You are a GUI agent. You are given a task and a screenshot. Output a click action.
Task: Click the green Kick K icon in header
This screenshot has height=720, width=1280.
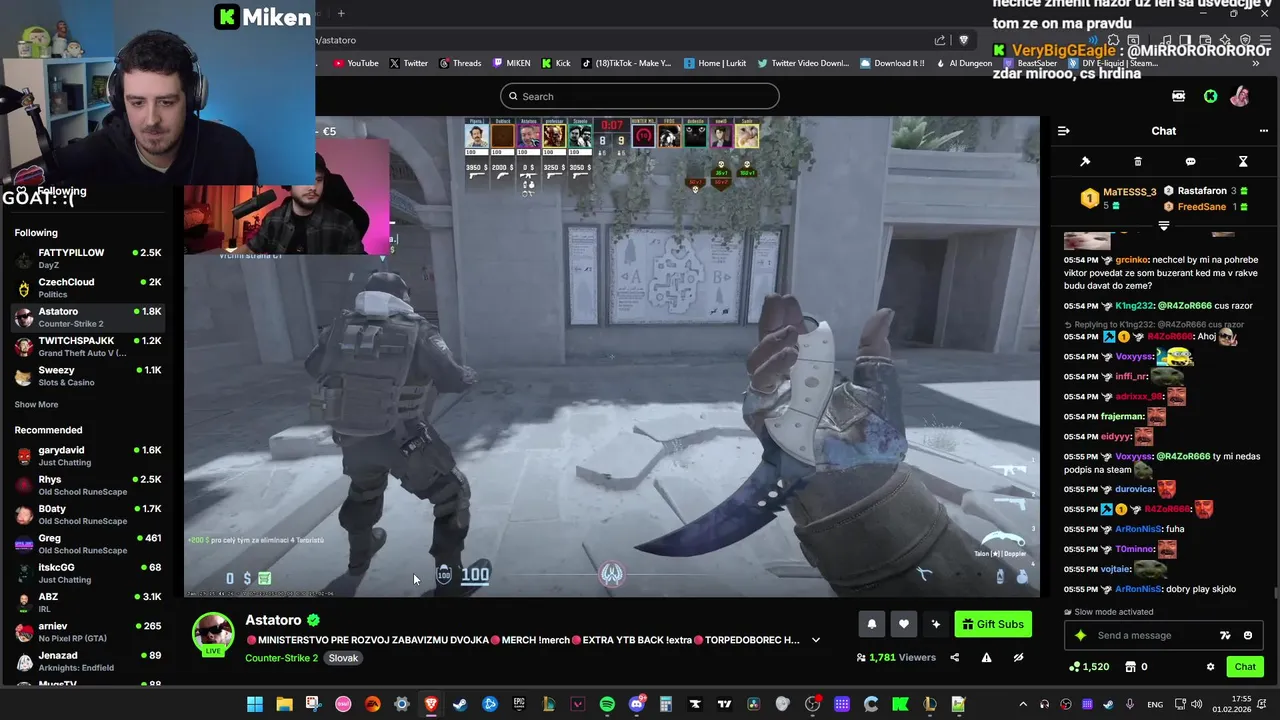[1210, 96]
